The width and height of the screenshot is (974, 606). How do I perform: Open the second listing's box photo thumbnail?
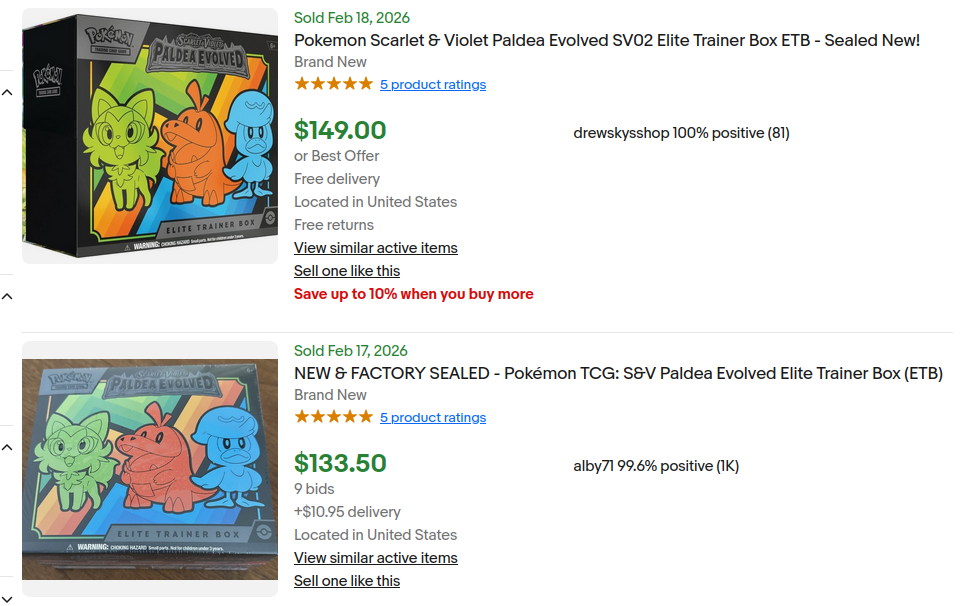pyautogui.click(x=150, y=468)
